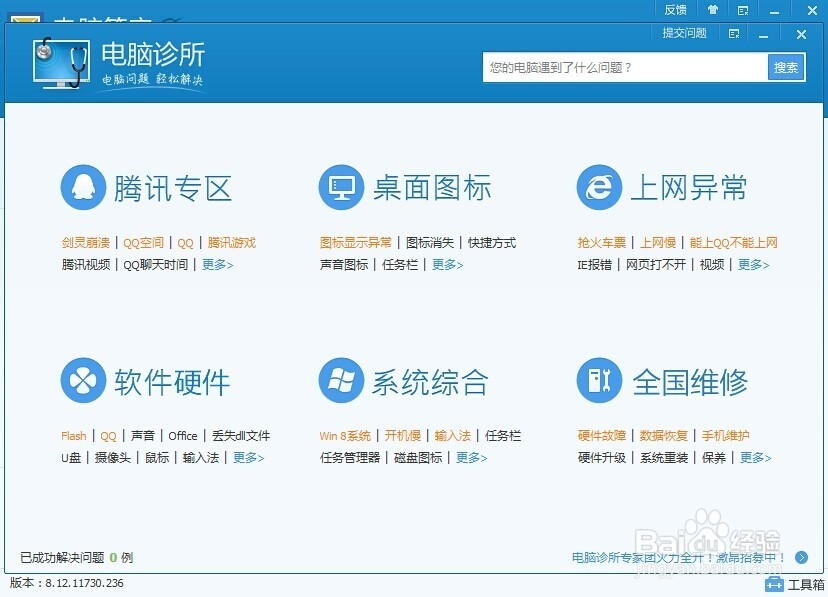Image resolution: width=828 pixels, height=597 pixels.
Task: Open the 磁盘图标 link
Action: point(418,458)
